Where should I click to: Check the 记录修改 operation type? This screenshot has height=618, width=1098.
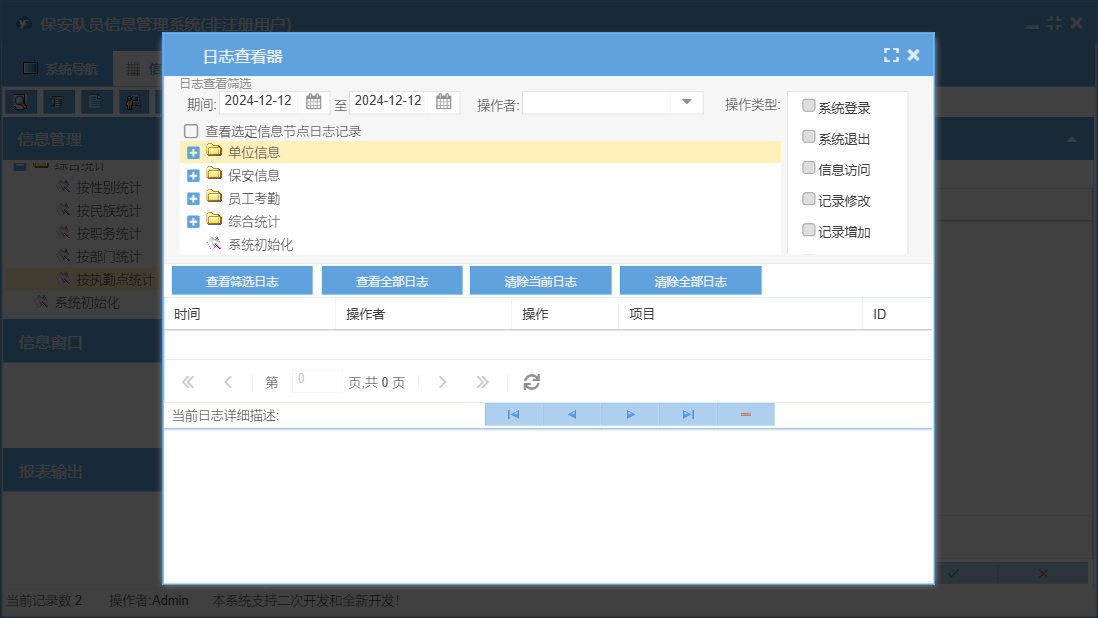point(808,199)
